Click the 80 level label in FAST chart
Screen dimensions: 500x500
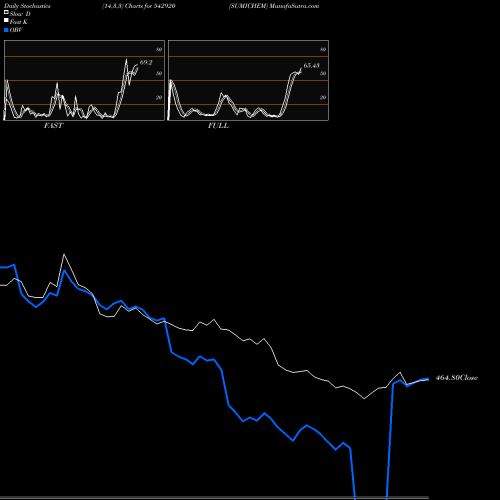click(x=159, y=49)
